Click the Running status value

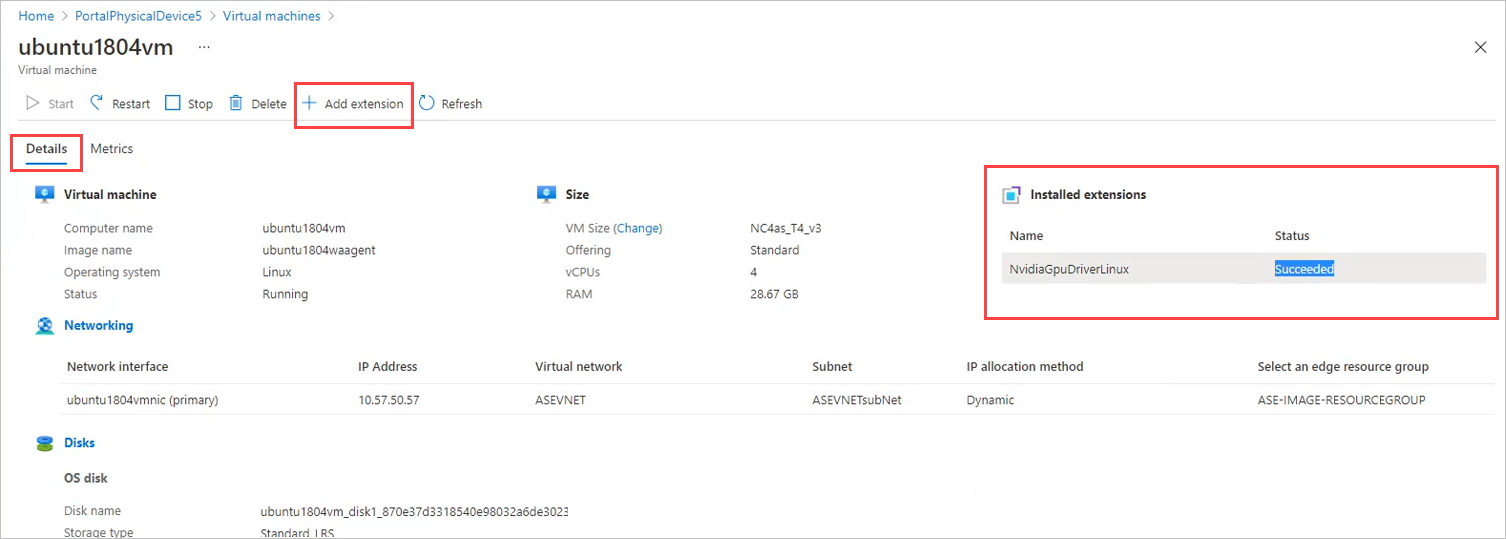point(285,294)
